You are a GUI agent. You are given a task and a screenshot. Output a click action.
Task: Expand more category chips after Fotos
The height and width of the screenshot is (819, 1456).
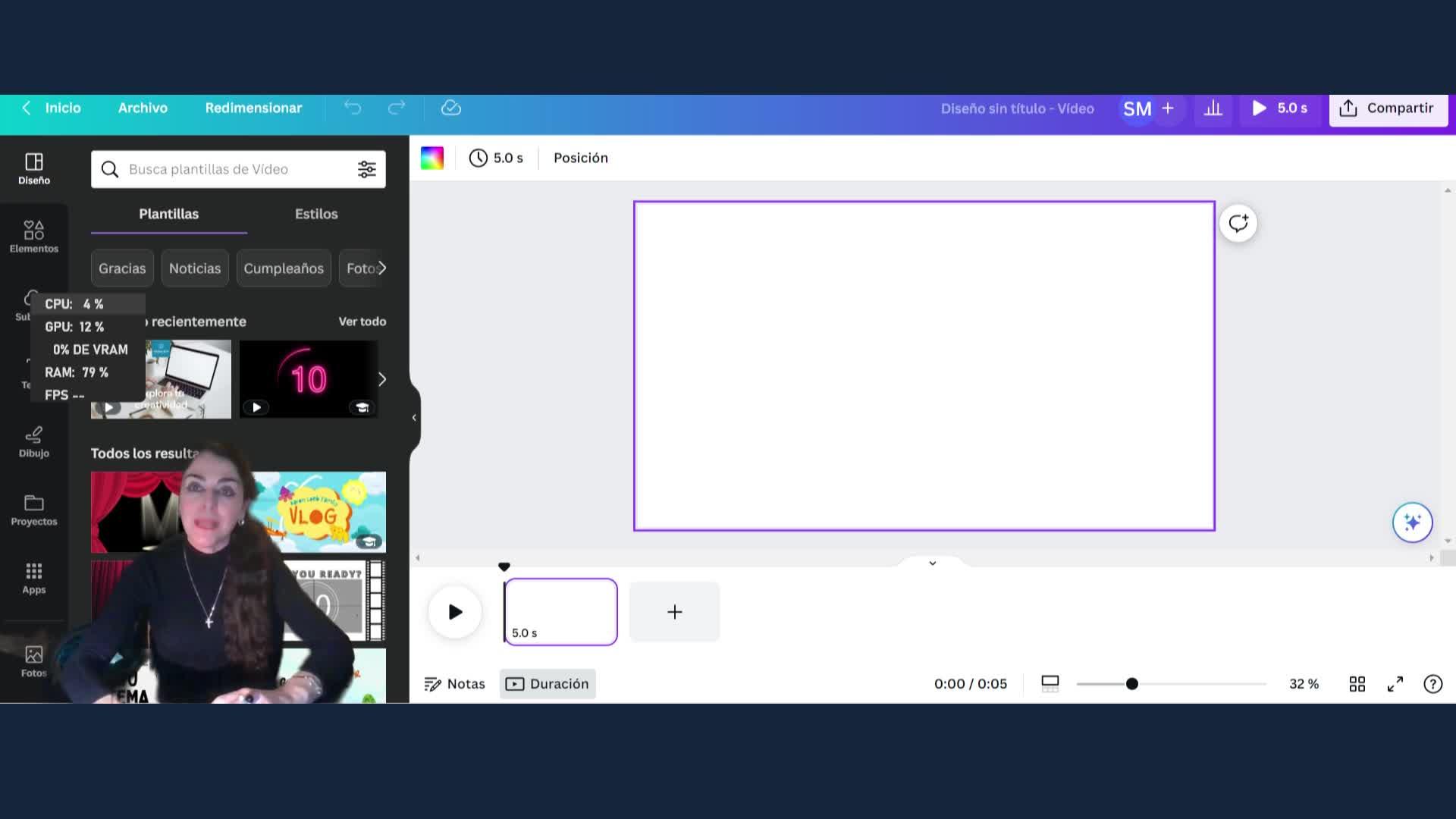382,268
